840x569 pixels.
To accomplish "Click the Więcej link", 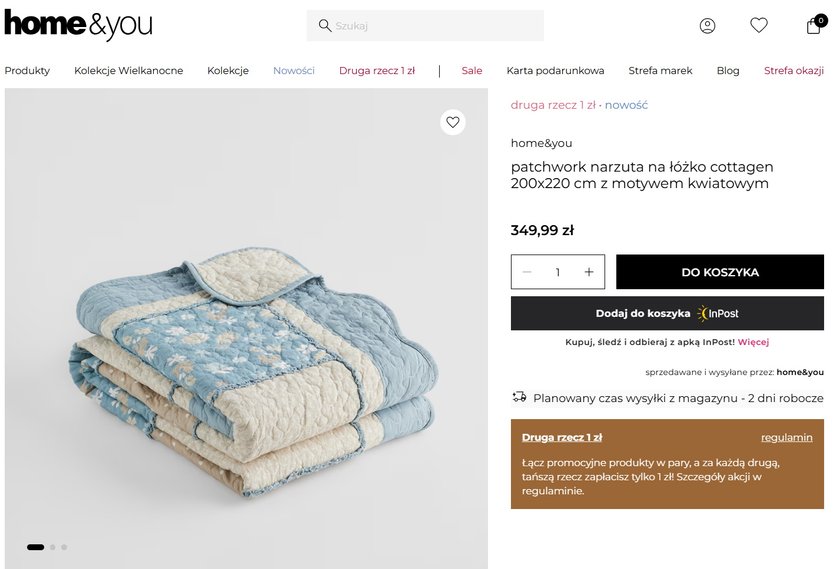I will pos(753,342).
